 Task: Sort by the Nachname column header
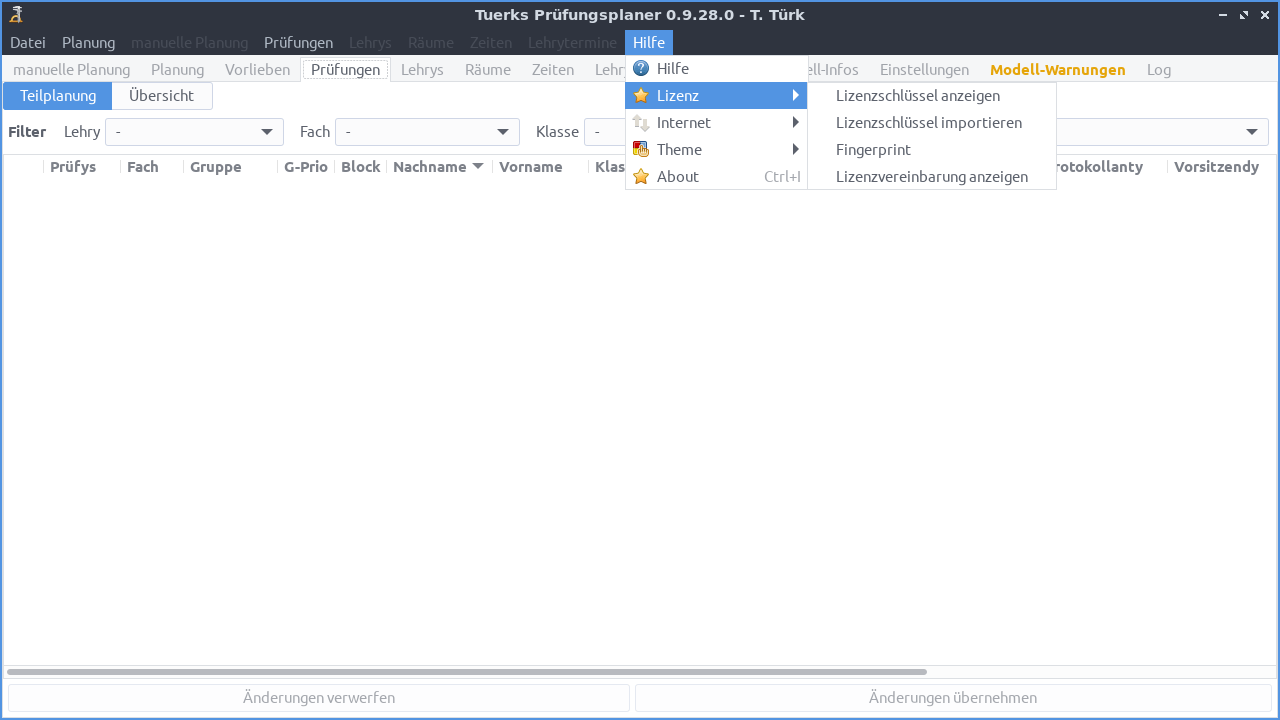point(430,167)
